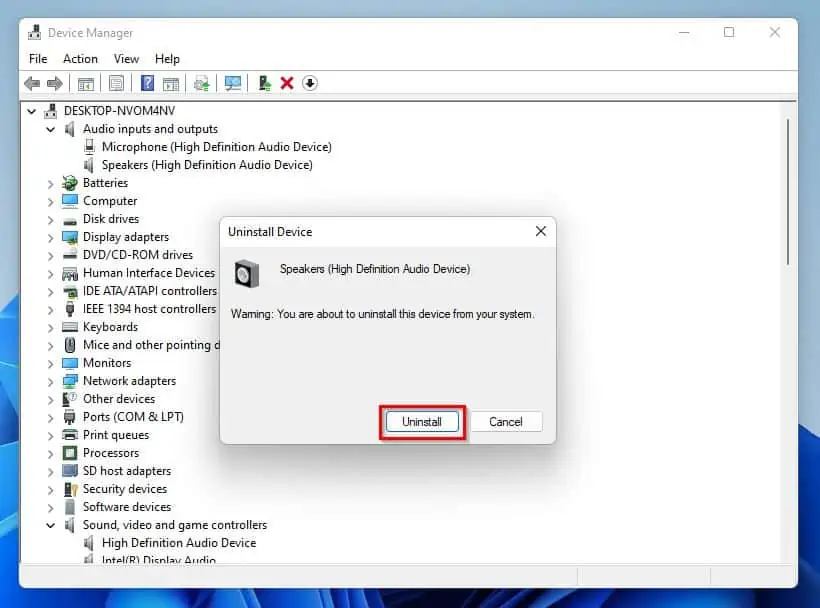
Task: Click the Device Manager title bar icon
Action: click(35, 32)
